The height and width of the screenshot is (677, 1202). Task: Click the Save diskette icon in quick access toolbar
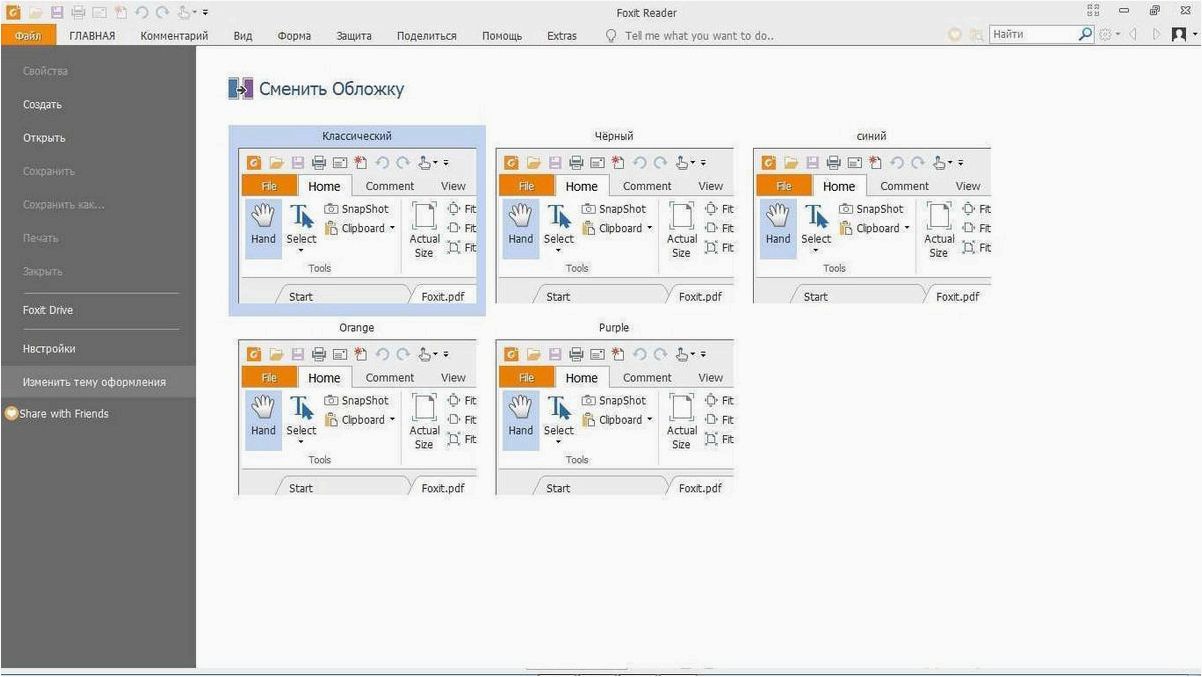pos(57,13)
